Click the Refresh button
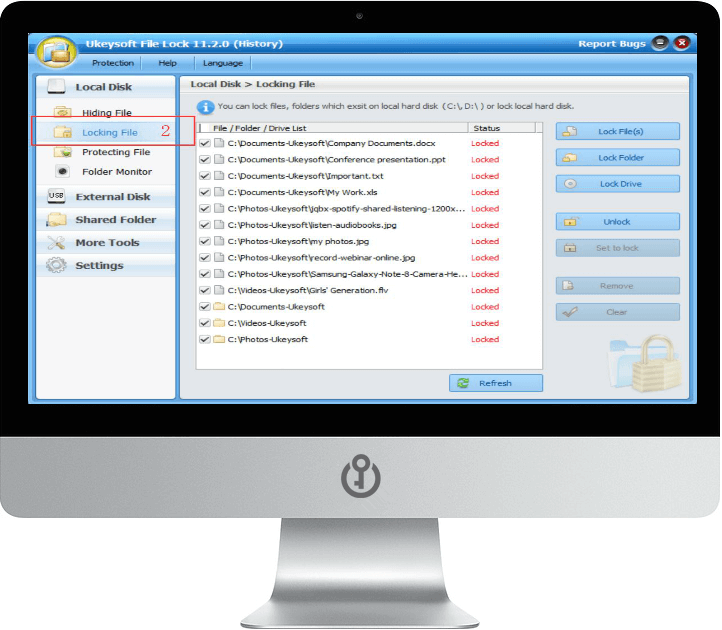The height and width of the screenshot is (630, 722). tap(496, 383)
